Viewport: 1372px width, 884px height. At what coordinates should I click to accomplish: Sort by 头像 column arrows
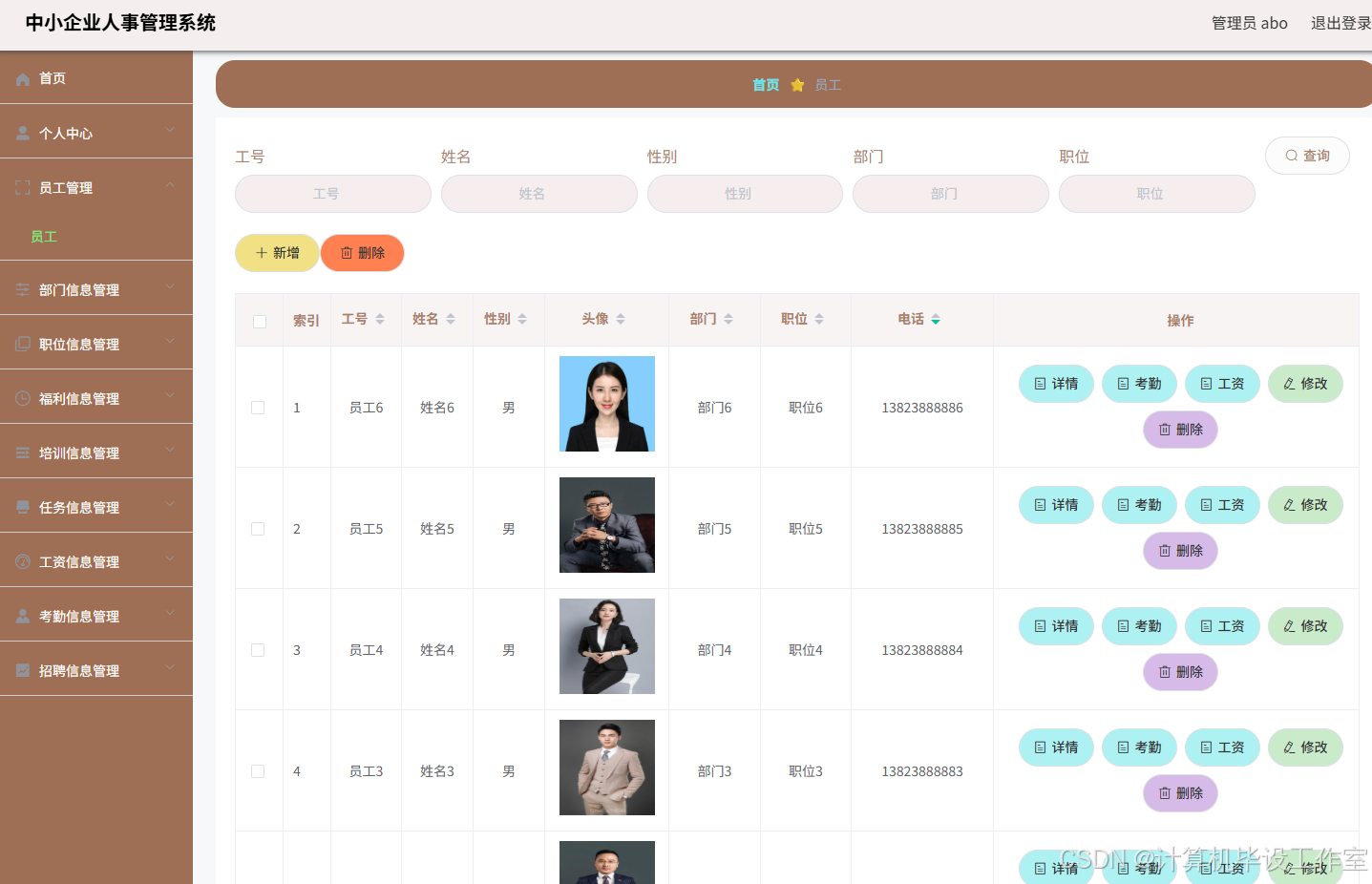point(621,319)
